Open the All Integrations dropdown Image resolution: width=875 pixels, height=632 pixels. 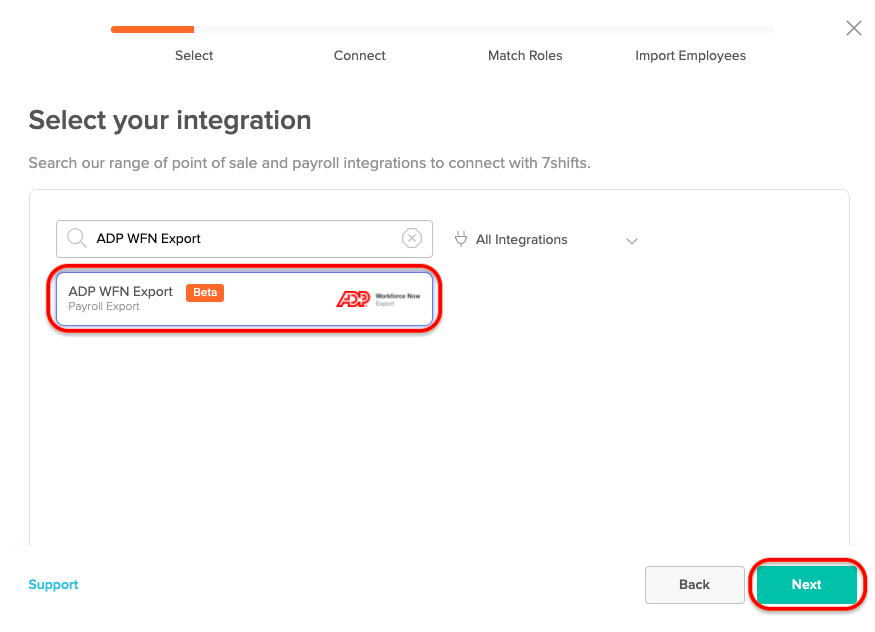click(x=520, y=240)
